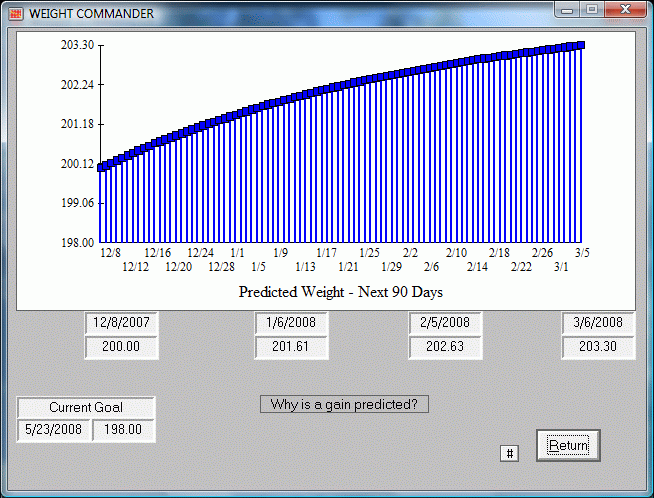Click the 201.61 predicted weight field
The height and width of the screenshot is (498, 654).
(292, 347)
